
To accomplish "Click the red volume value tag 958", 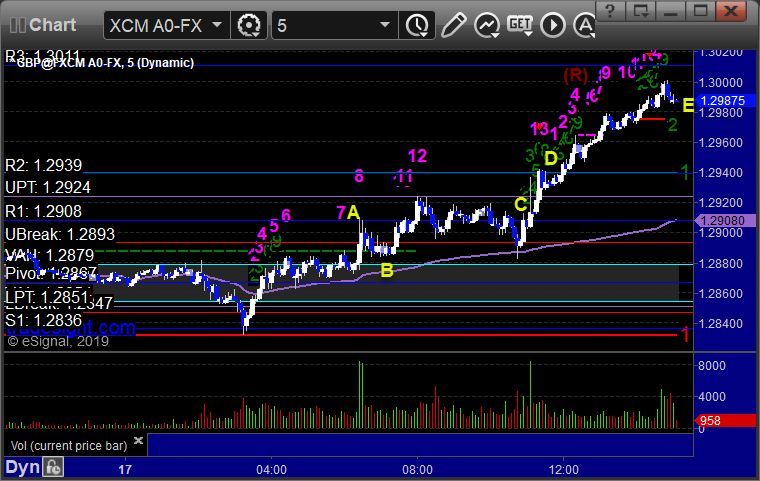I will click(x=724, y=420).
